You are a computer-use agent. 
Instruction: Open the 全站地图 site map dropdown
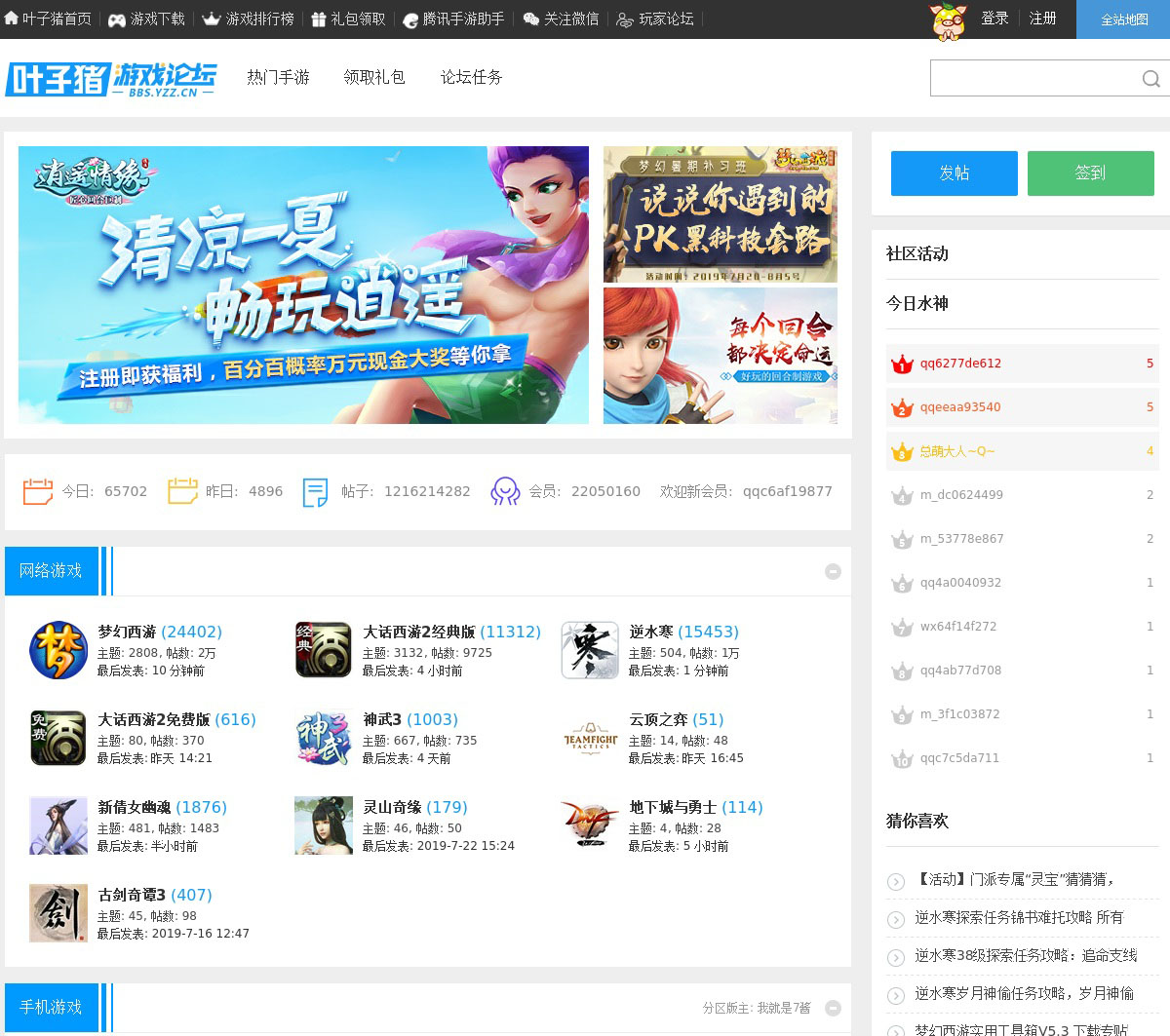click(1123, 19)
